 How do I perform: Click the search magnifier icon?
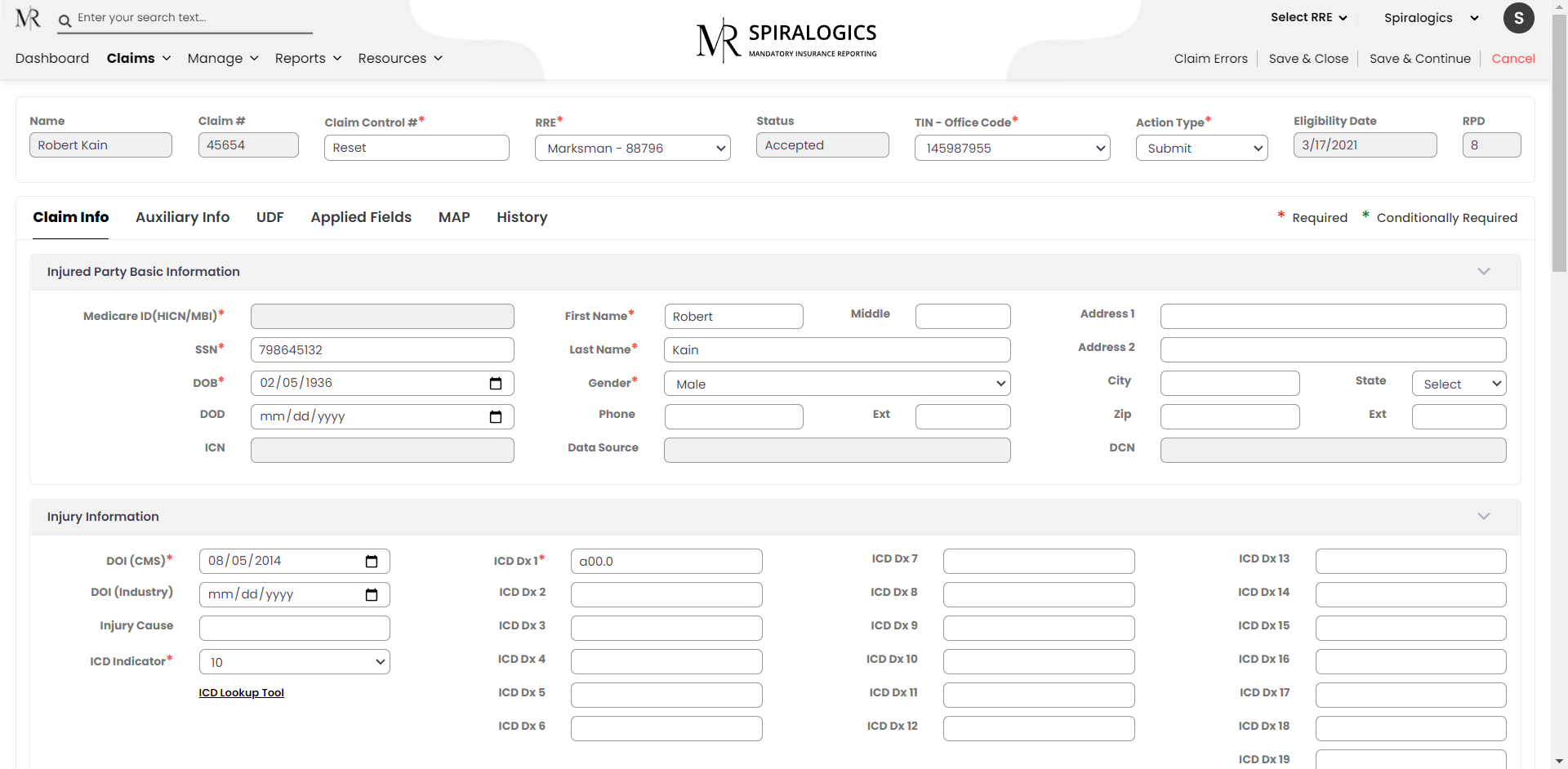click(x=65, y=20)
